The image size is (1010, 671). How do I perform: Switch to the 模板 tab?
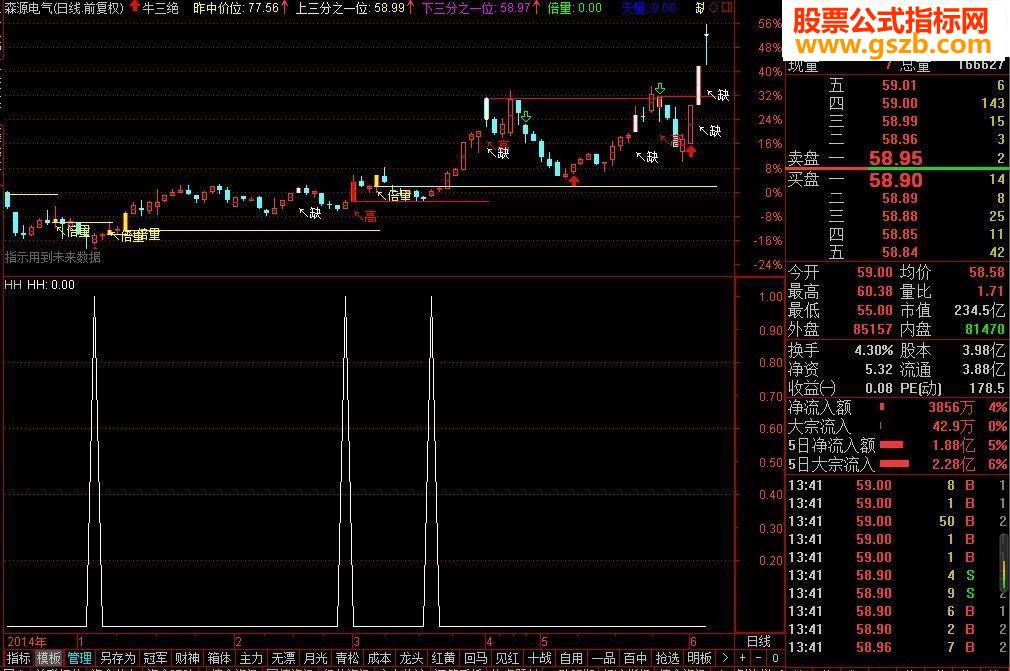click(x=48, y=658)
